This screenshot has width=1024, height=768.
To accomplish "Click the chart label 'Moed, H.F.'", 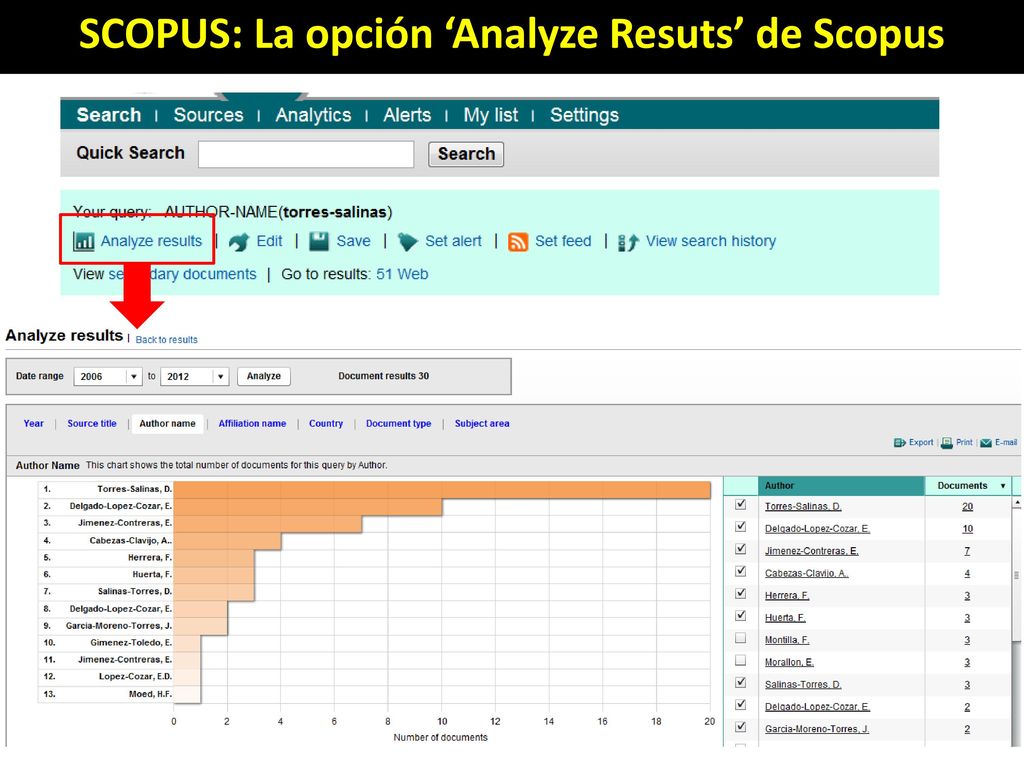I will tap(150, 694).
